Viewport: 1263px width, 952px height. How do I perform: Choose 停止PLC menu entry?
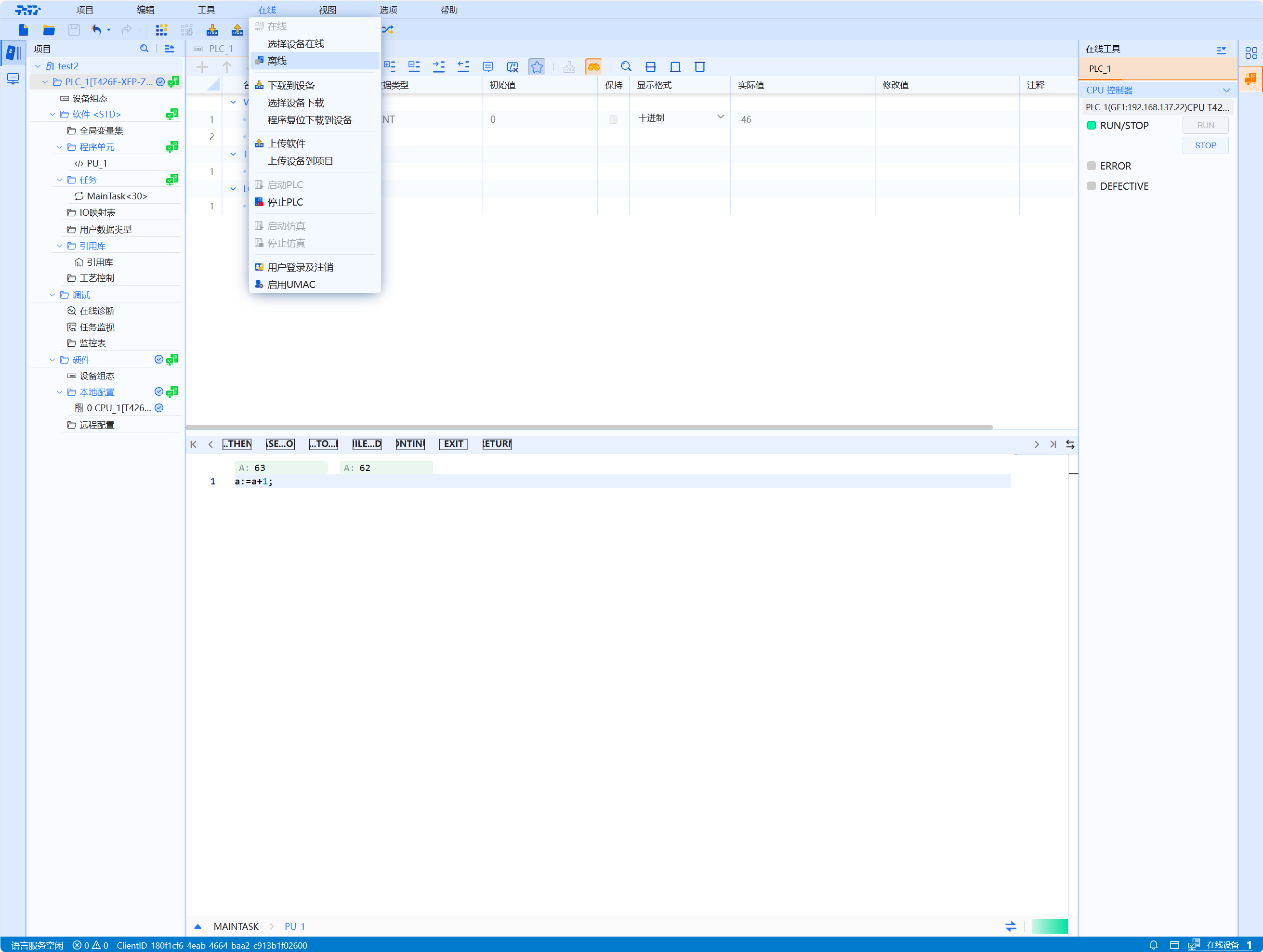[285, 202]
